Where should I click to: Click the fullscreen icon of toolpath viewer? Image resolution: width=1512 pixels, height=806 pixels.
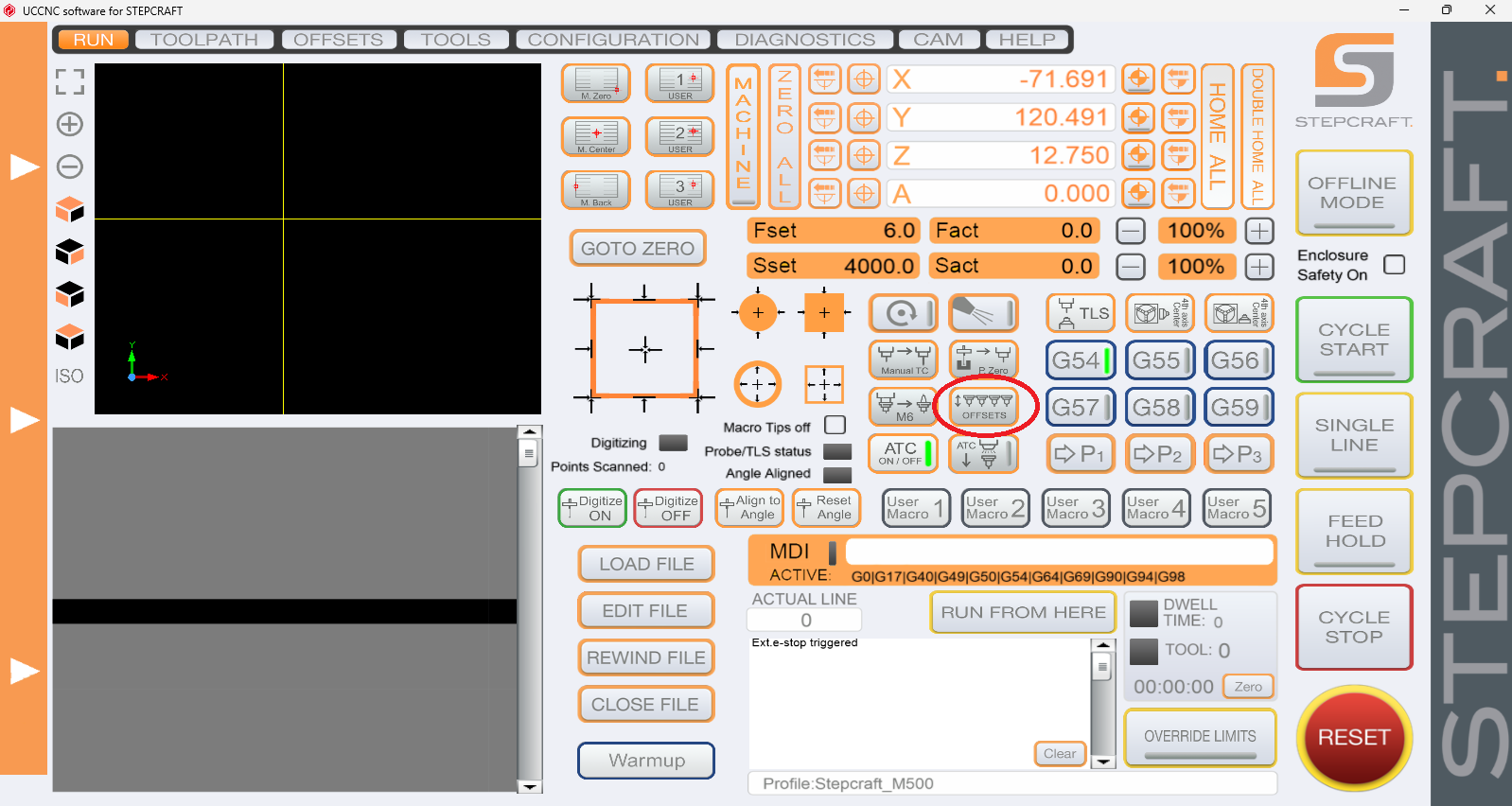tap(70, 82)
